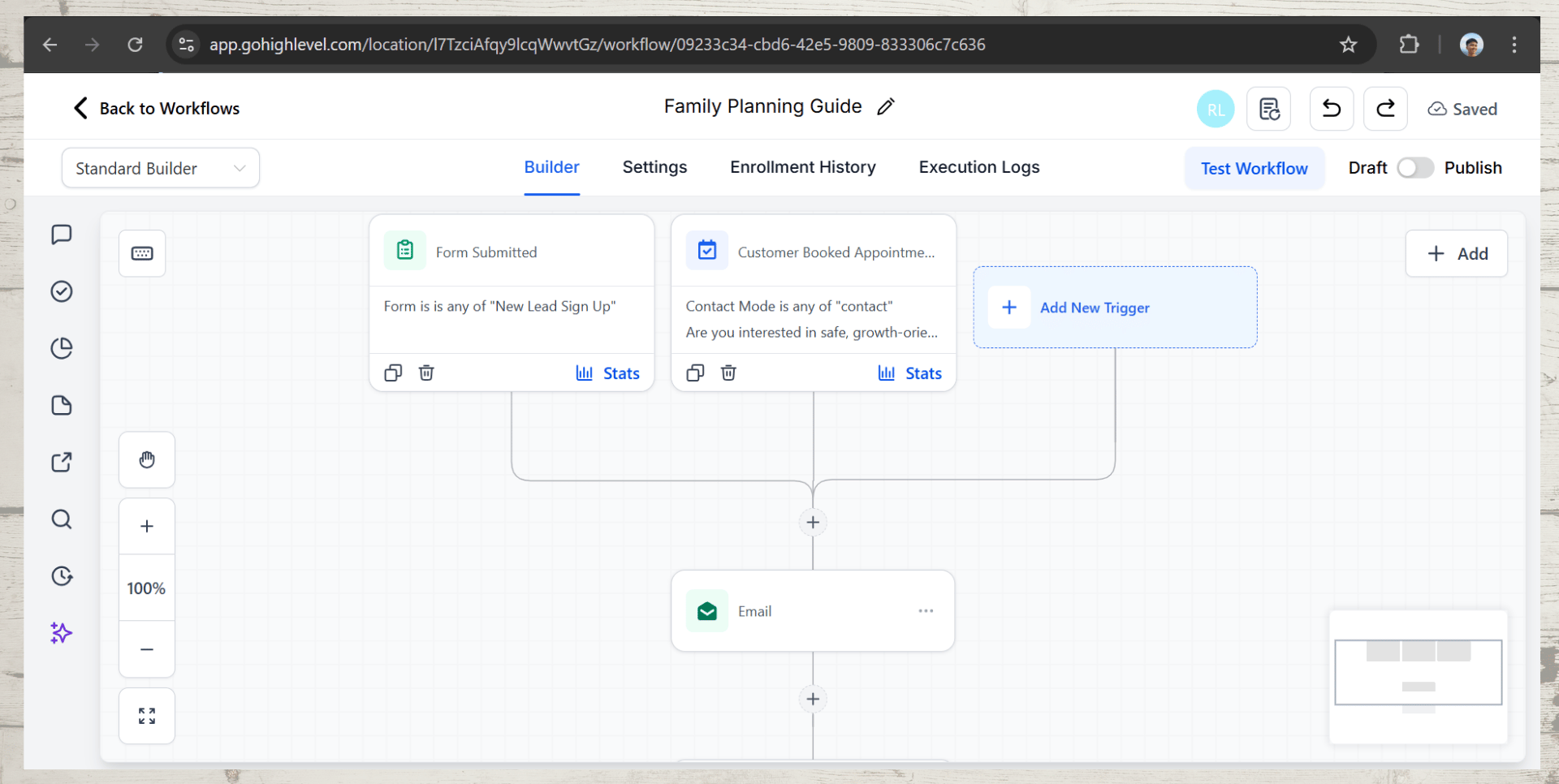Open the Email action three-dot menu

pos(926,611)
